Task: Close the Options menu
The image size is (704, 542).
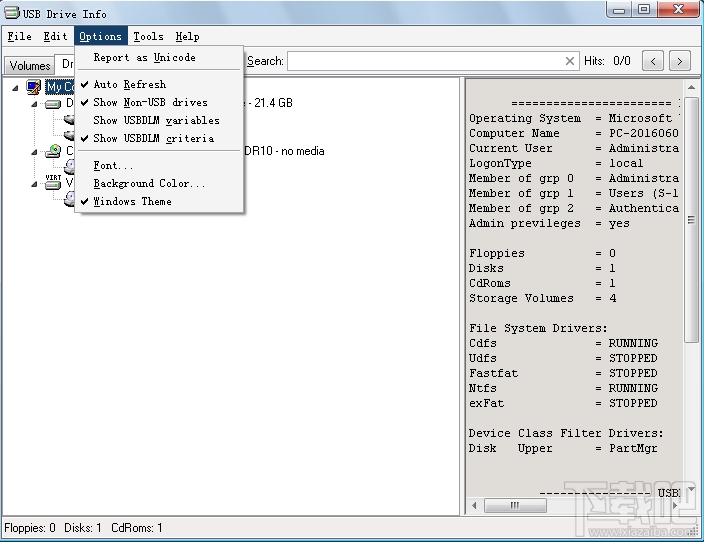Action: [101, 36]
